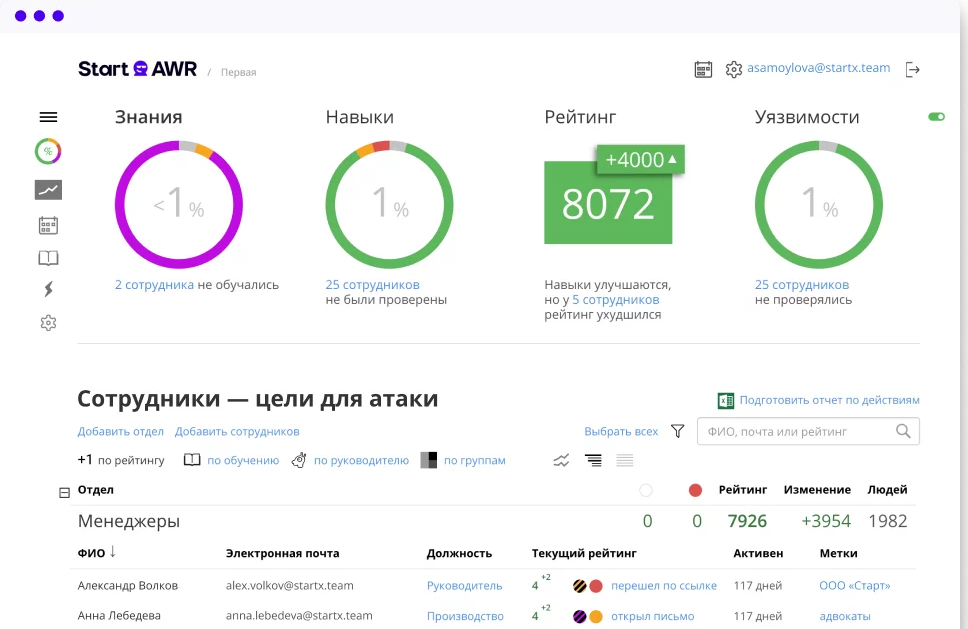The image size is (968, 629).
Task: Click the logout icon
Action: pyautogui.click(x=912, y=70)
